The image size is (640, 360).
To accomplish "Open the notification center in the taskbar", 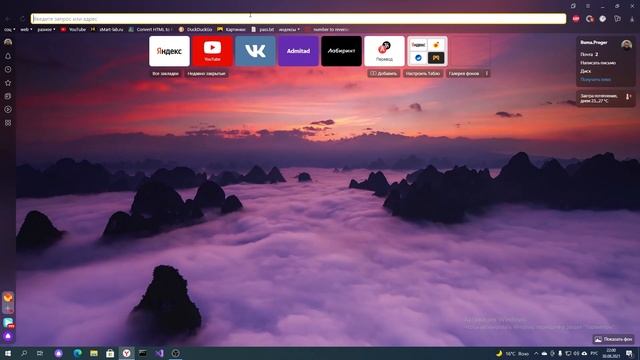I will pyautogui.click(x=629, y=353).
